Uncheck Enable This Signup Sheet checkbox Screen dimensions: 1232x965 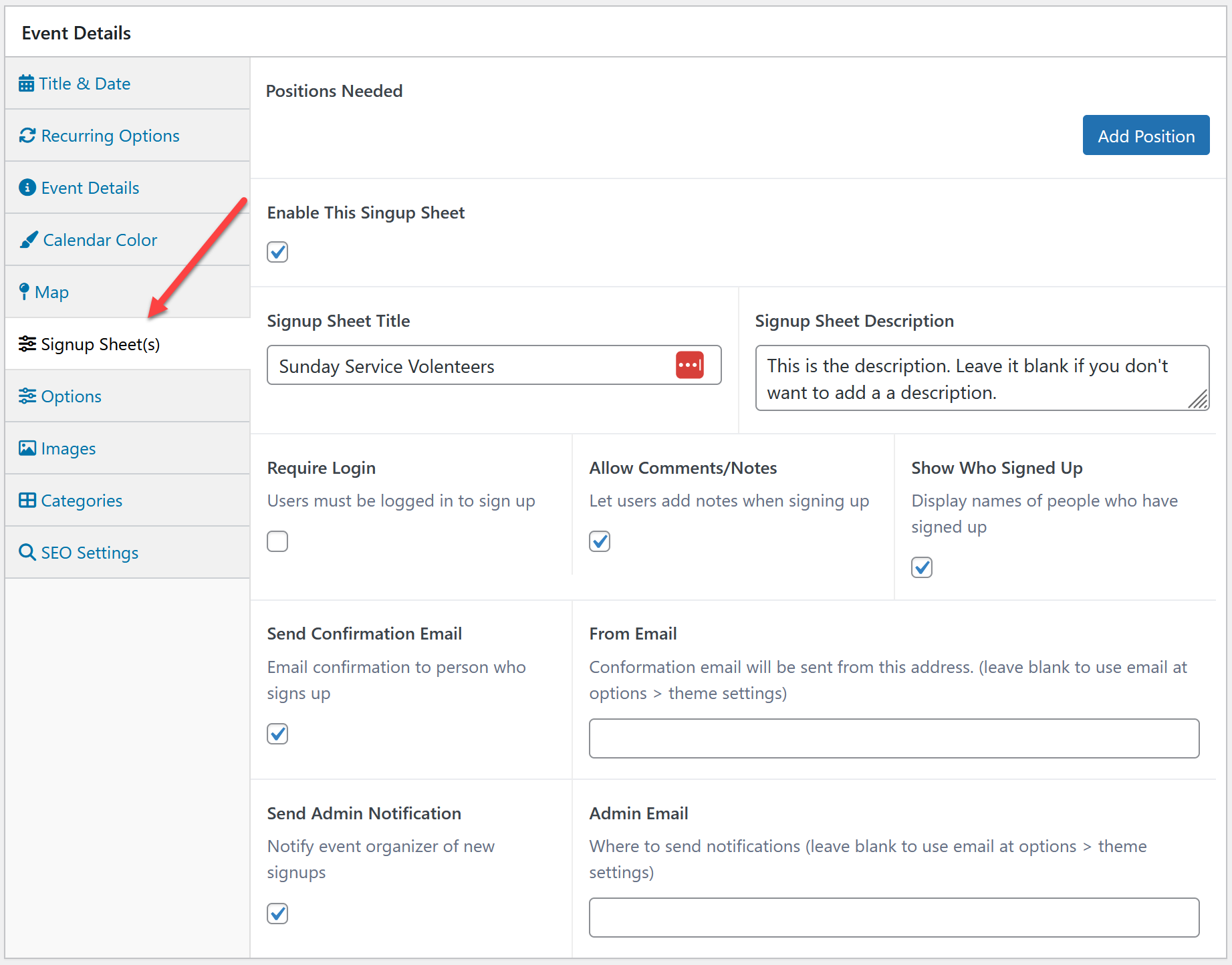pyautogui.click(x=277, y=252)
